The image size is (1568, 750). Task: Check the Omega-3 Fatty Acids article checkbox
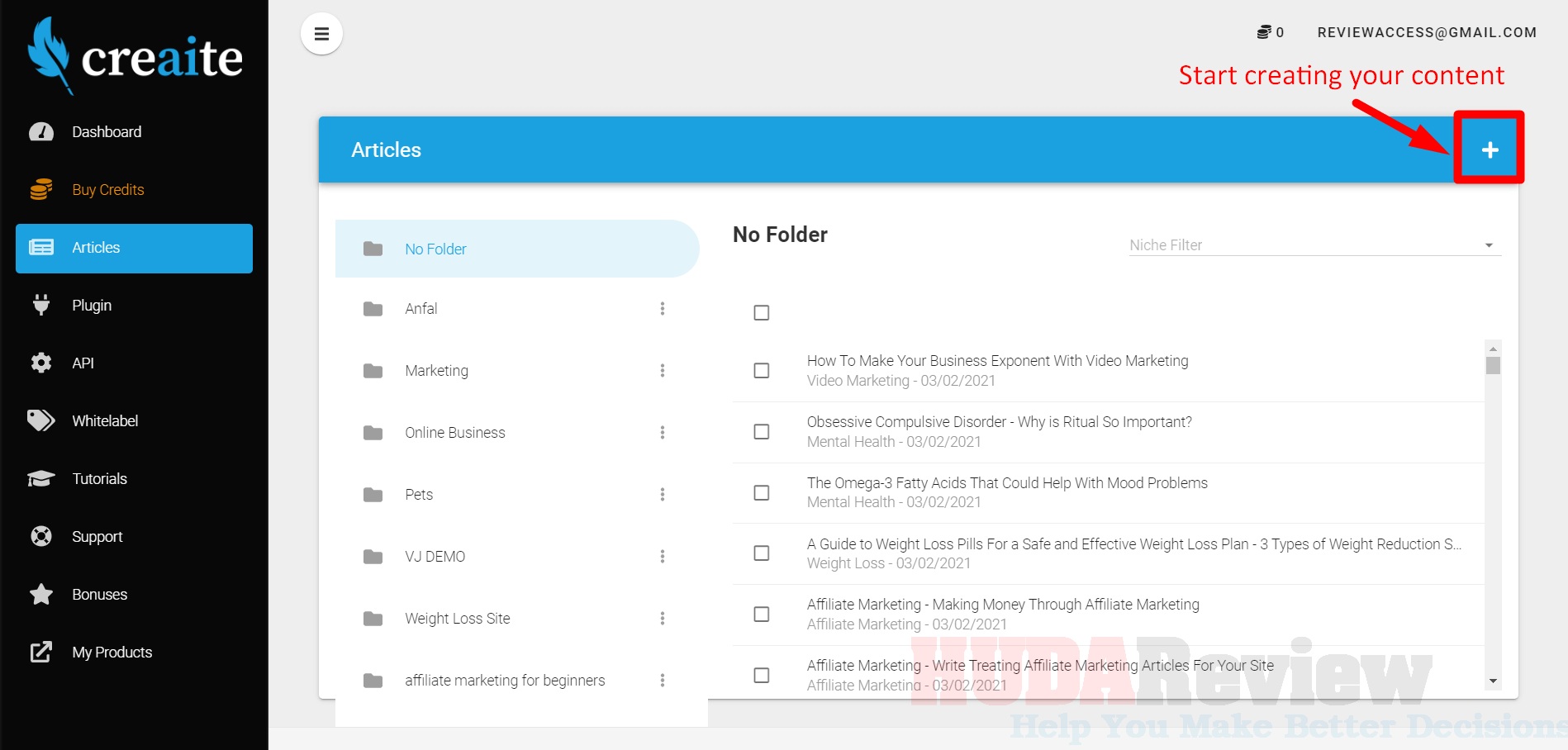(x=762, y=493)
